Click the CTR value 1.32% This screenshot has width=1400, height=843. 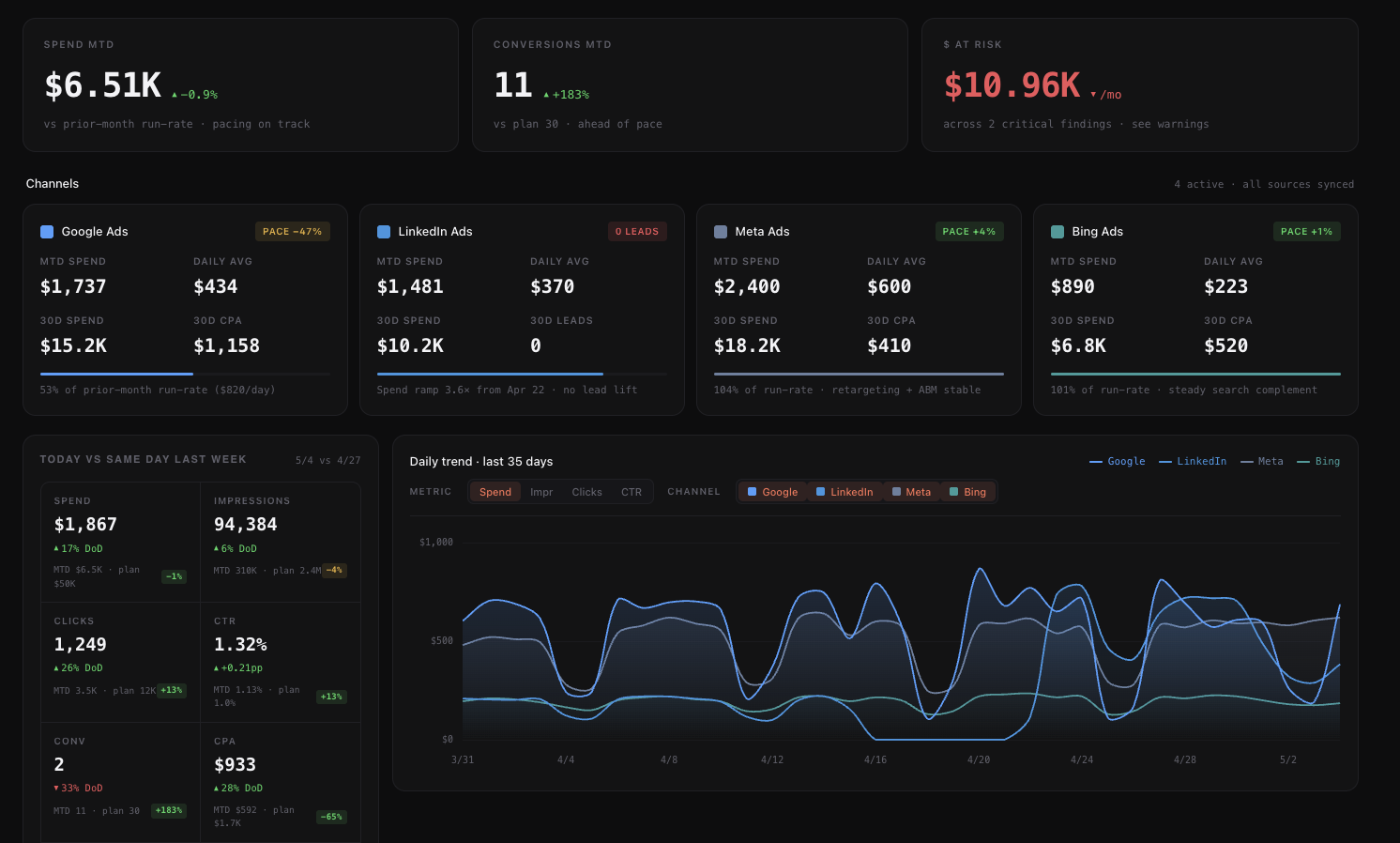(x=240, y=645)
